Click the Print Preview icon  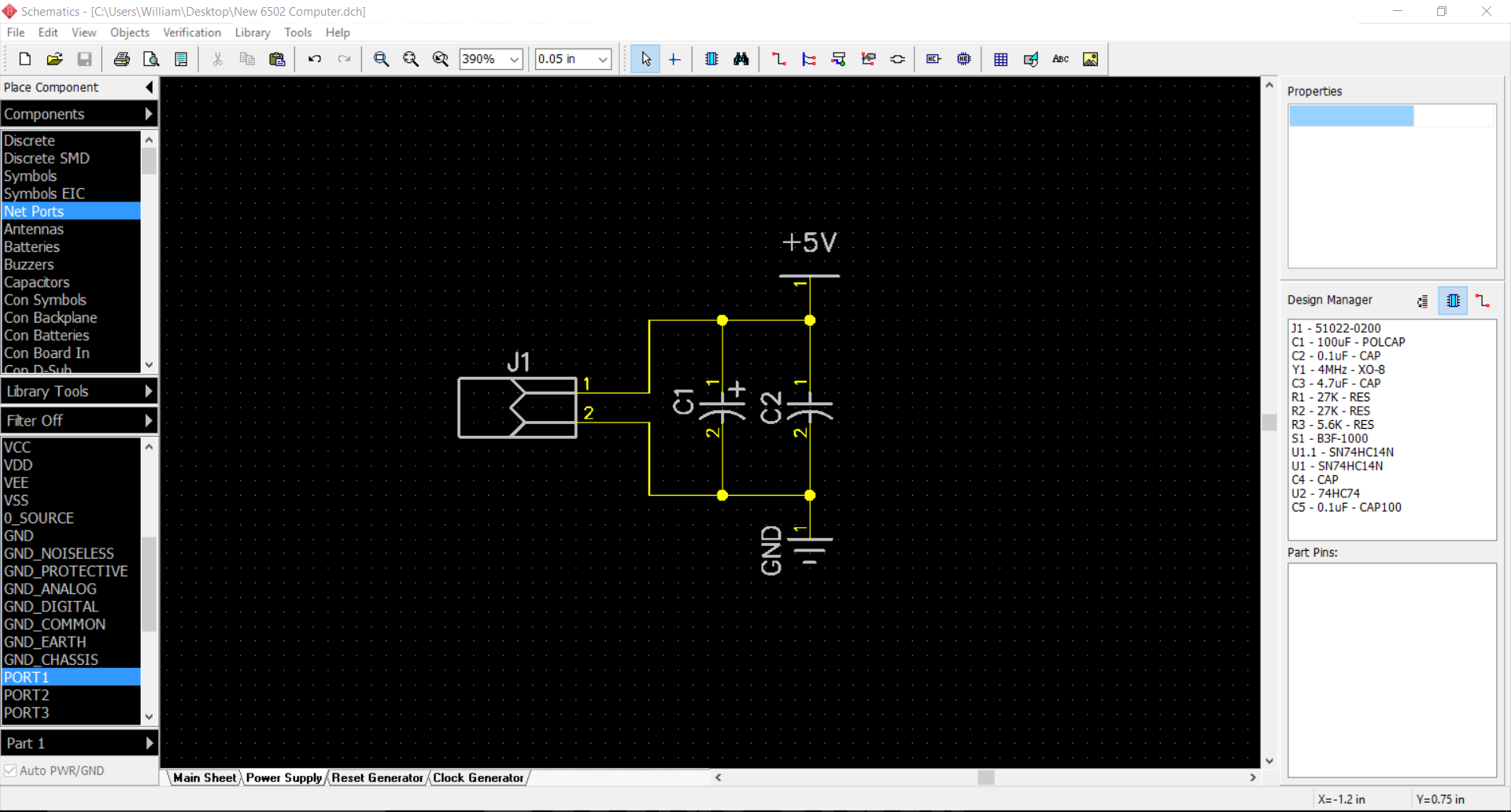(151, 59)
